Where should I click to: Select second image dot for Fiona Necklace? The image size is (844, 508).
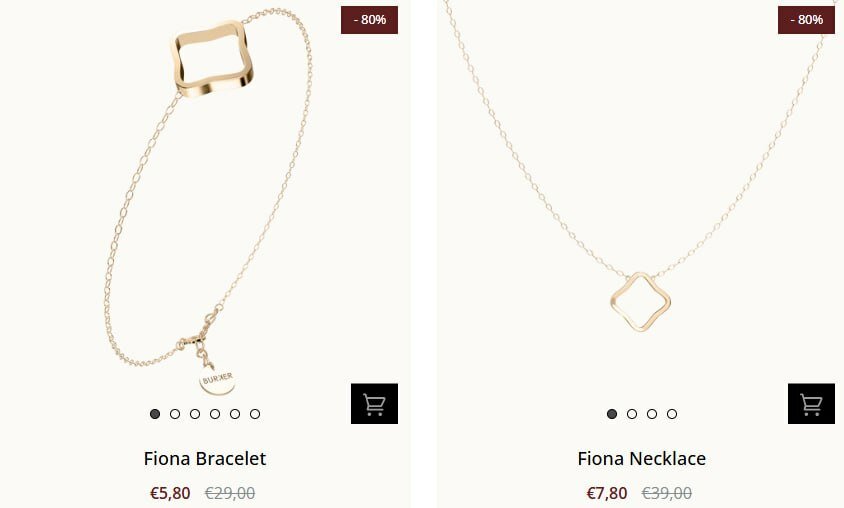(632, 414)
